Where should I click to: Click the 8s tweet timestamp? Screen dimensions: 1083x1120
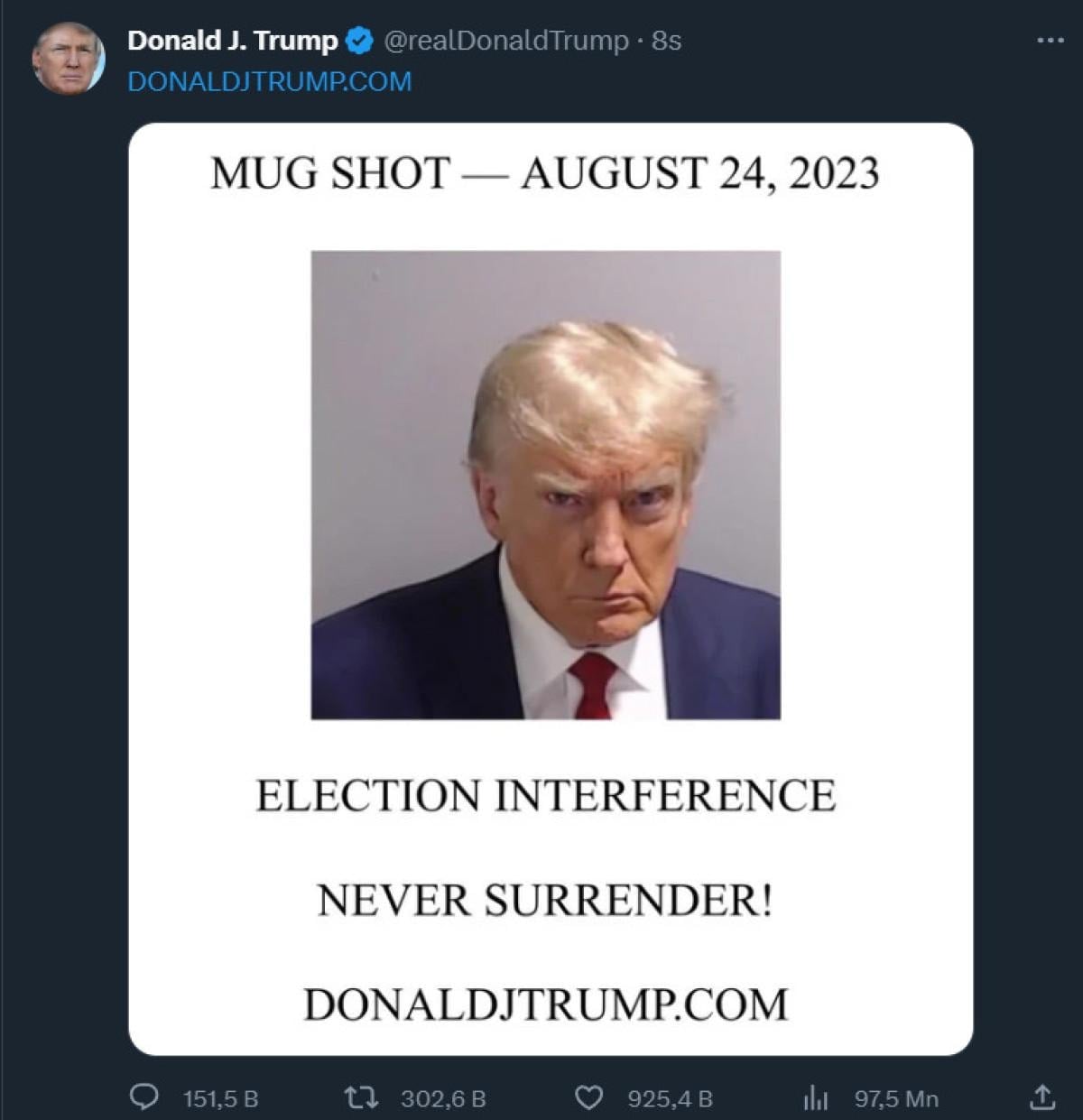coord(666,41)
